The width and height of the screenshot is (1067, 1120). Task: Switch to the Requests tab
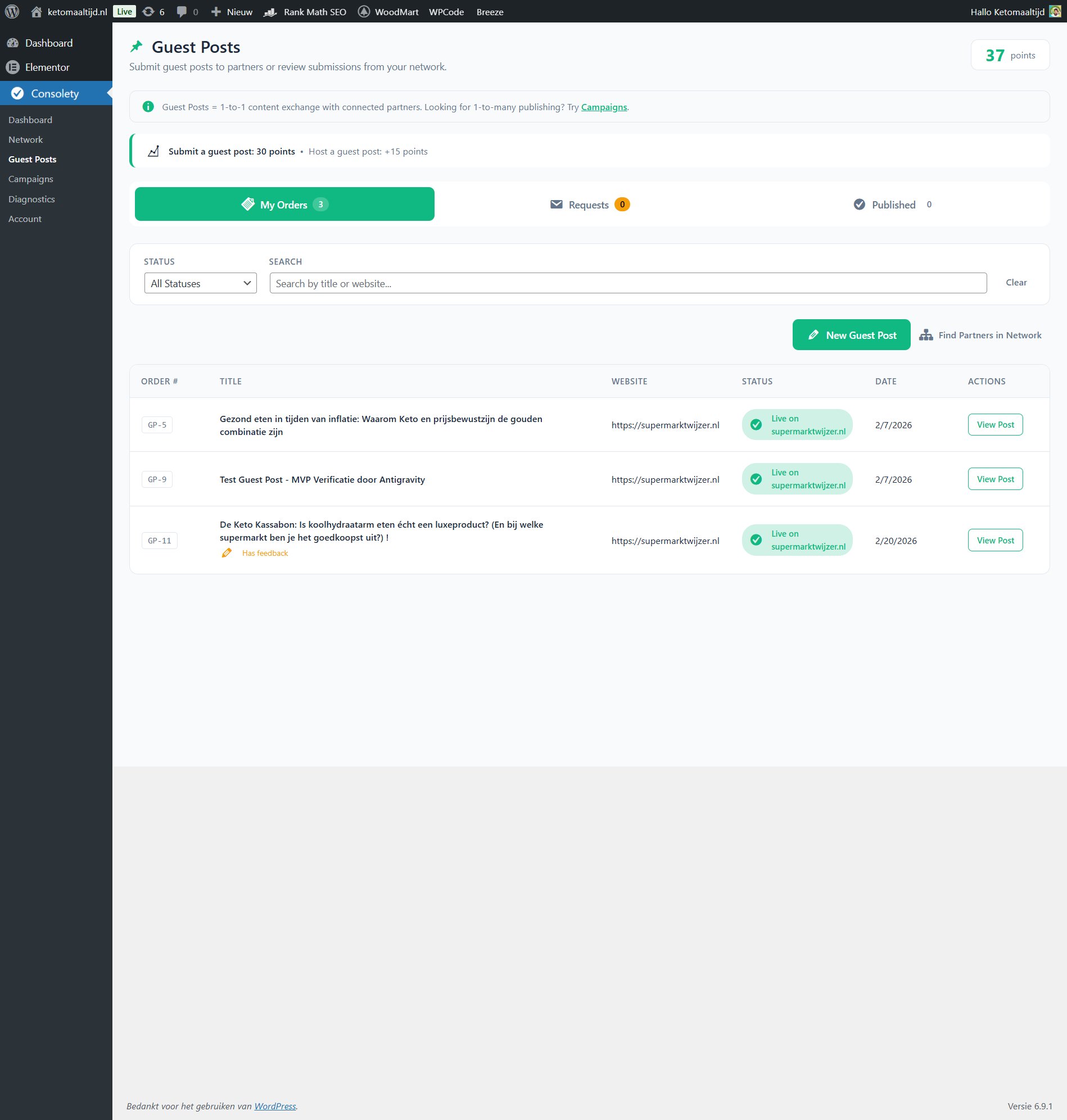590,205
